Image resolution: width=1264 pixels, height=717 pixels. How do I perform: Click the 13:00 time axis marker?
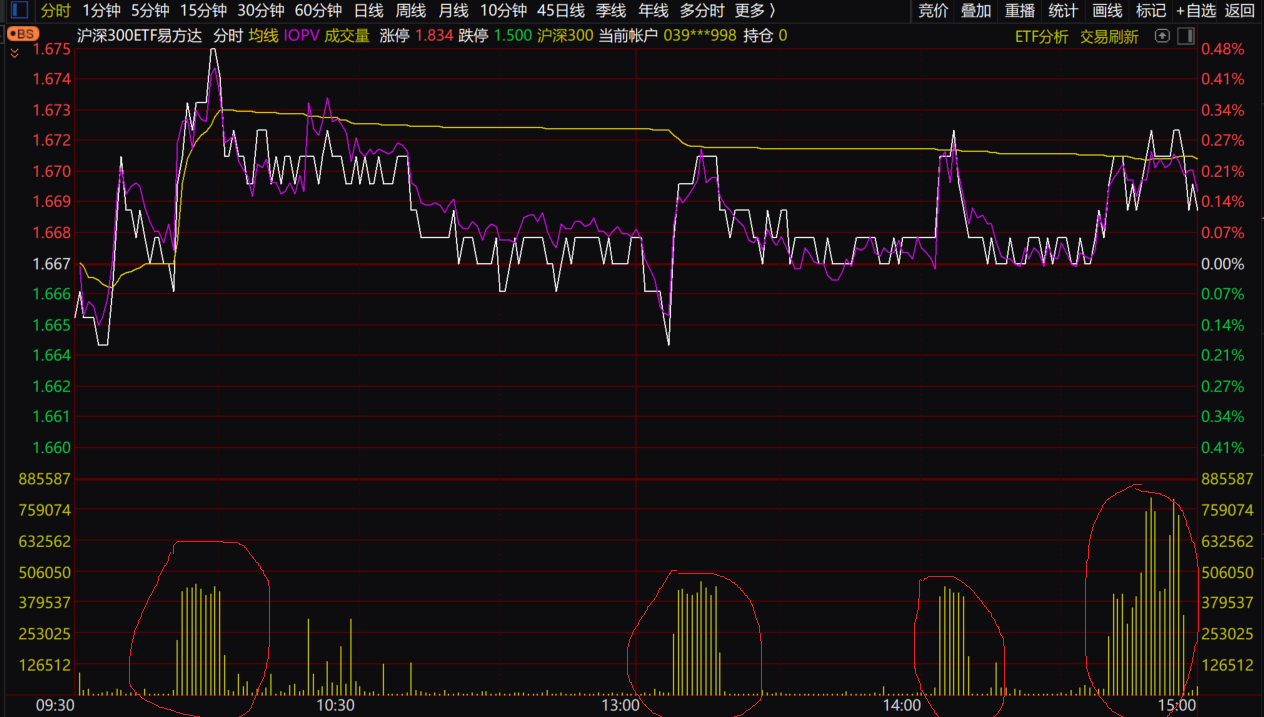click(620, 705)
